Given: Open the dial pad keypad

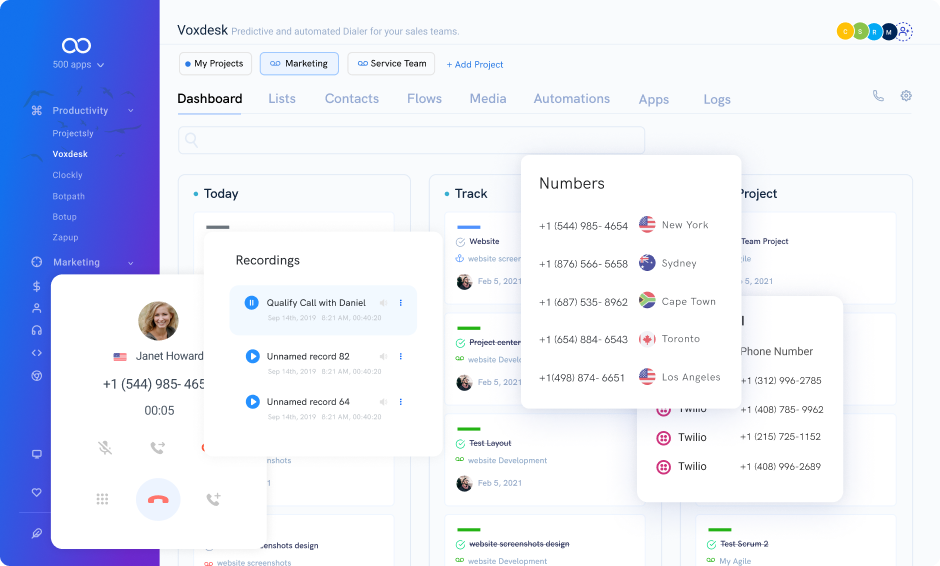Looking at the screenshot, I should pos(102,499).
